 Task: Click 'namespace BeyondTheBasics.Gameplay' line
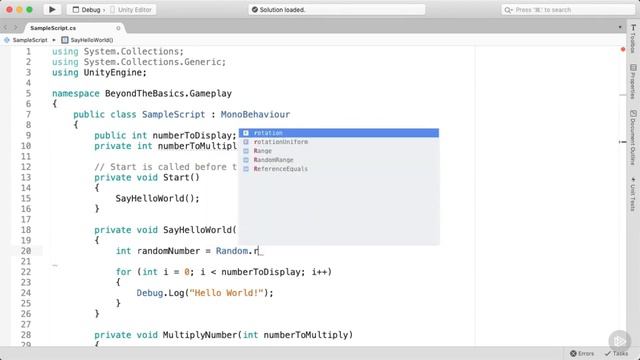pos(142,93)
